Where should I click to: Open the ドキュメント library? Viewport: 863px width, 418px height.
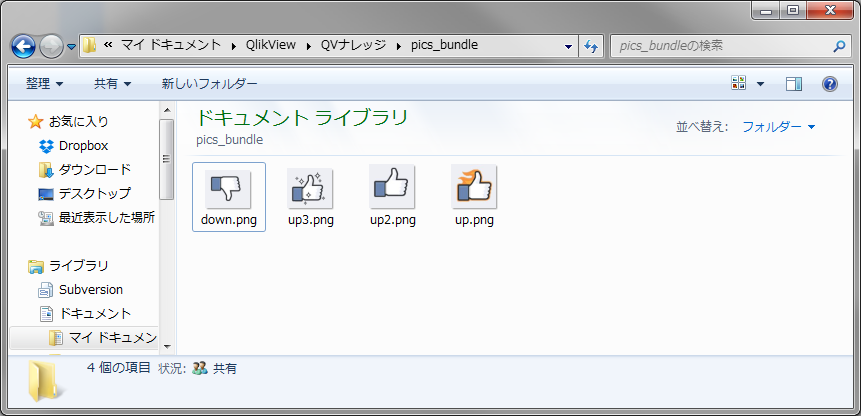click(x=95, y=313)
